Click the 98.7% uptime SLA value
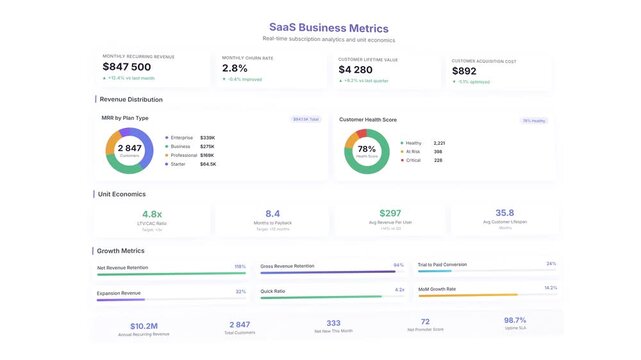641x360 pixels. coord(515,320)
